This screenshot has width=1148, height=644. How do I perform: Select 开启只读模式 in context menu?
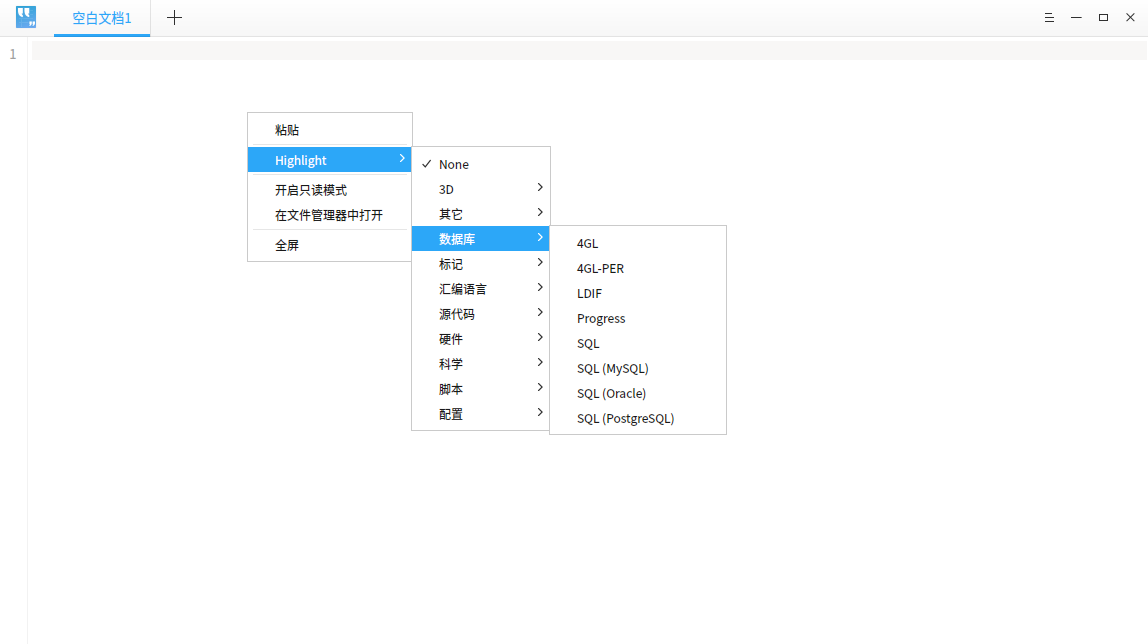tap(329, 190)
